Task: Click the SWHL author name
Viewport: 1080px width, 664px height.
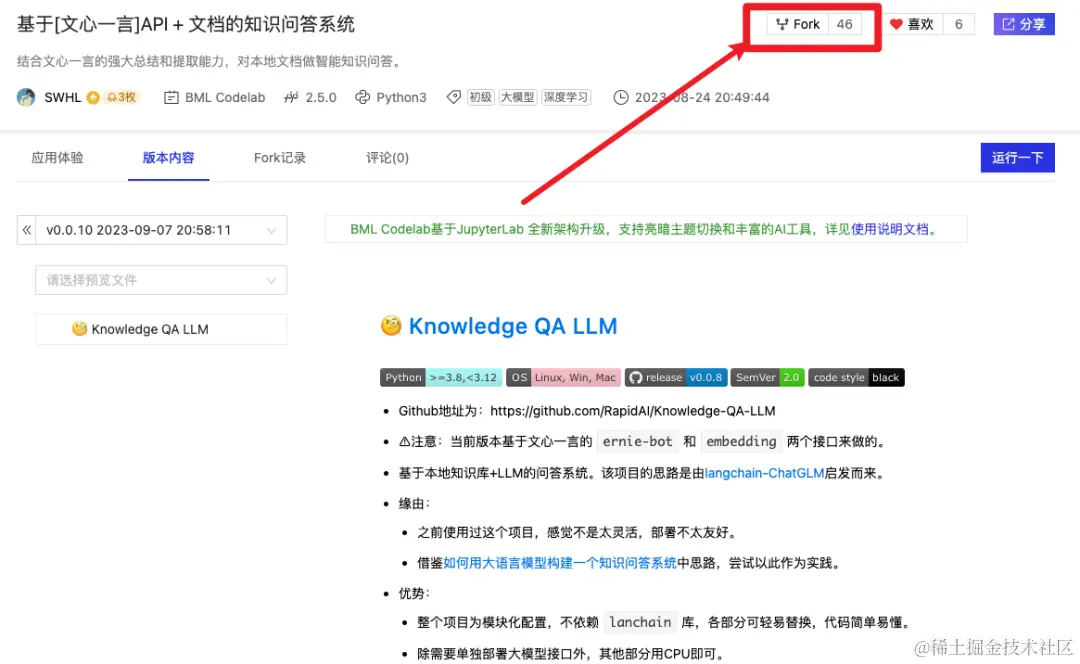Action: 63,97
